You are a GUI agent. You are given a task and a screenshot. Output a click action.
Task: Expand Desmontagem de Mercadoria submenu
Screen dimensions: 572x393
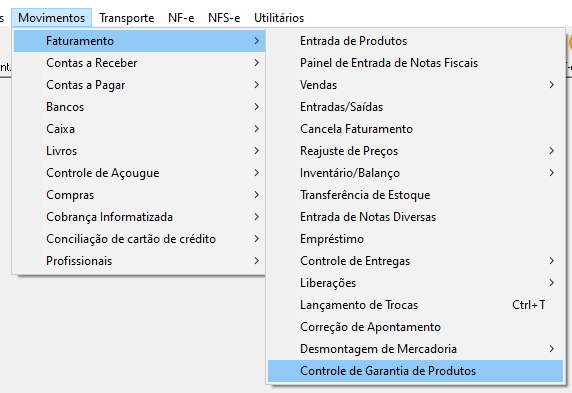(x=416, y=349)
